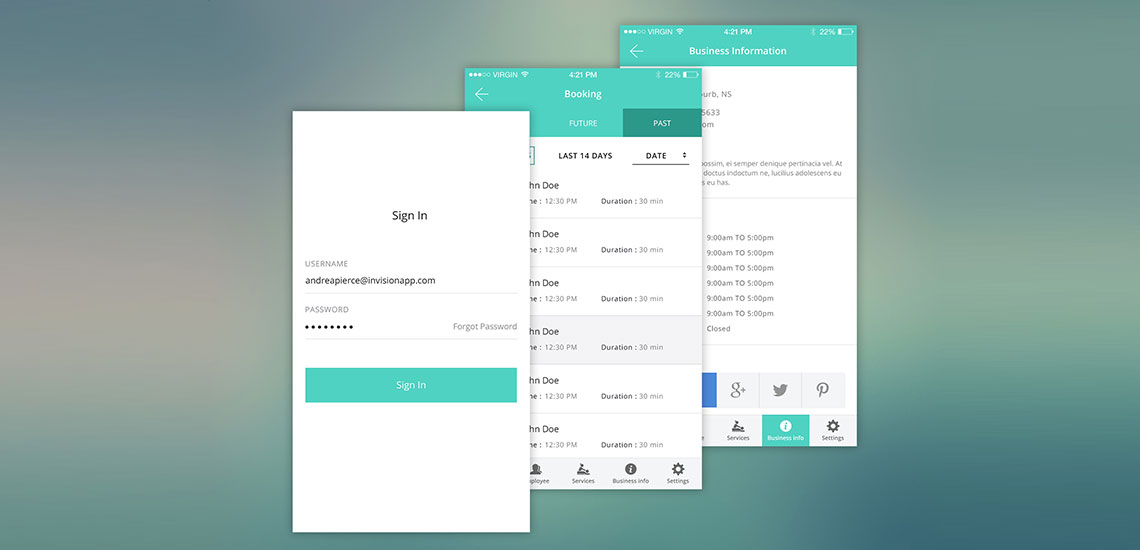The height and width of the screenshot is (550, 1140).
Task: Expand the DATE sort dropdown
Action: point(661,156)
